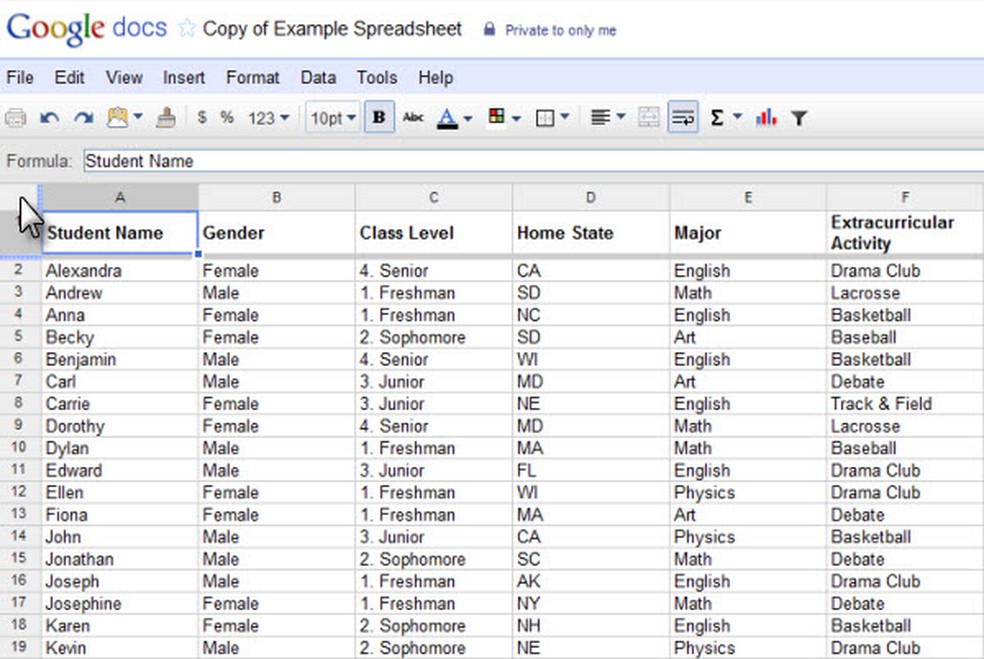Click the paint format stamp icon
The width and height of the screenshot is (984, 659).
[x=166, y=117]
